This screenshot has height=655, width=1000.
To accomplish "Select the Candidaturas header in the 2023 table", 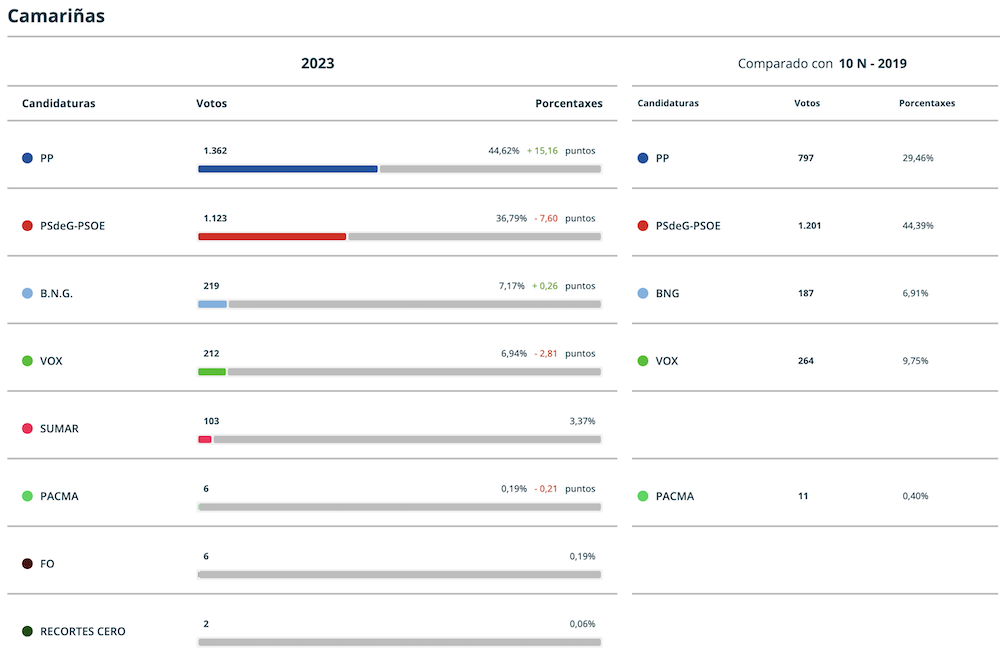I will point(59,103).
